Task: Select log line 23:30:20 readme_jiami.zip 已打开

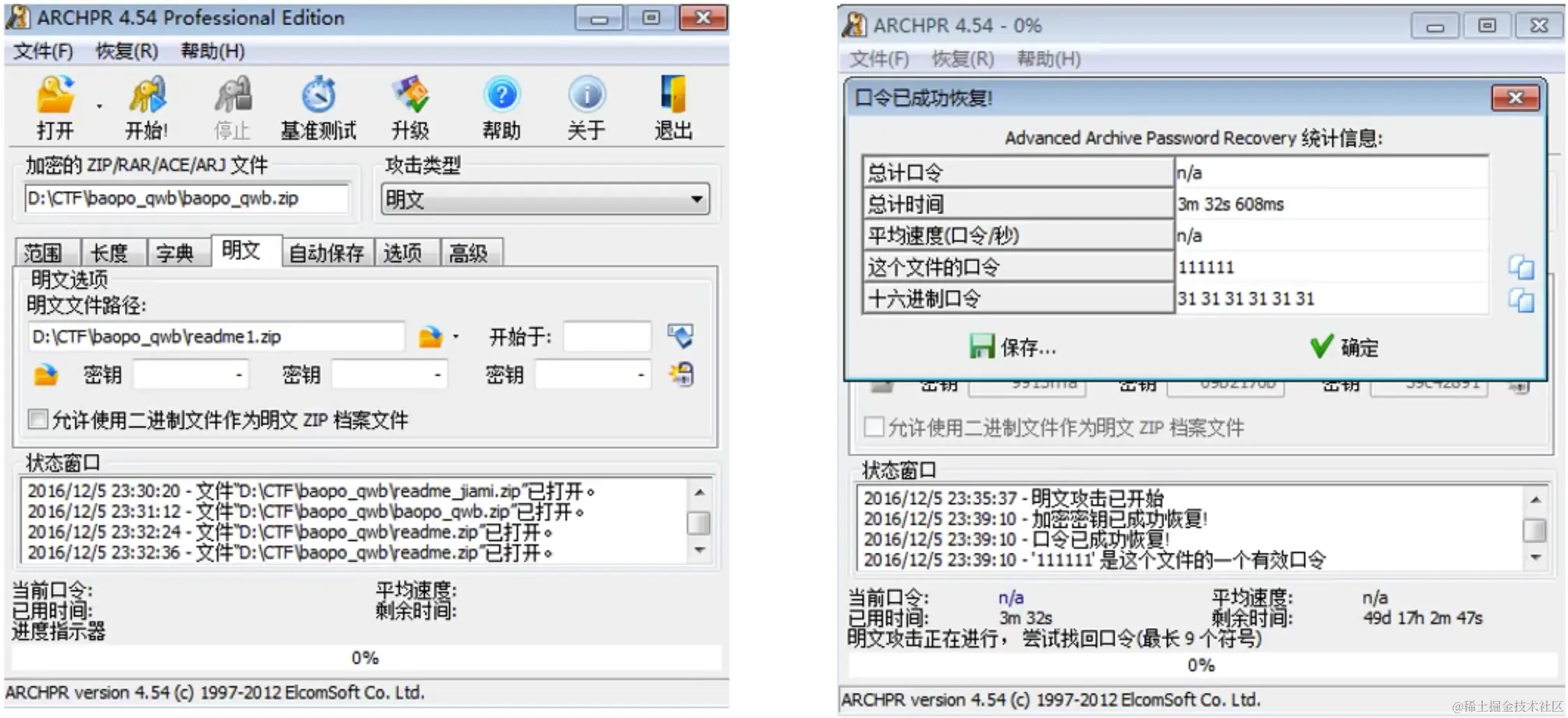Action: [x=311, y=491]
